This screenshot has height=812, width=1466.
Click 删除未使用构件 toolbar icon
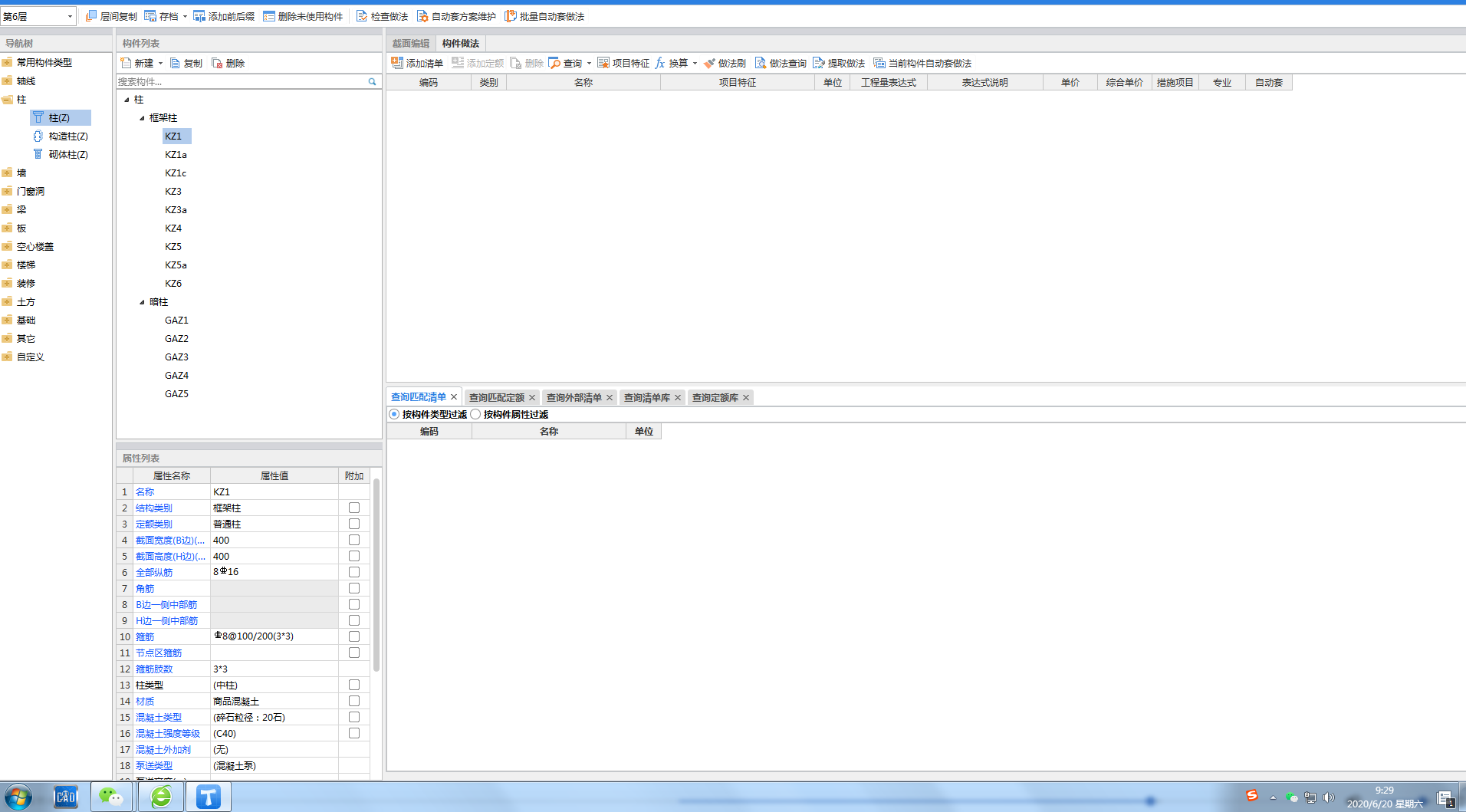point(269,16)
